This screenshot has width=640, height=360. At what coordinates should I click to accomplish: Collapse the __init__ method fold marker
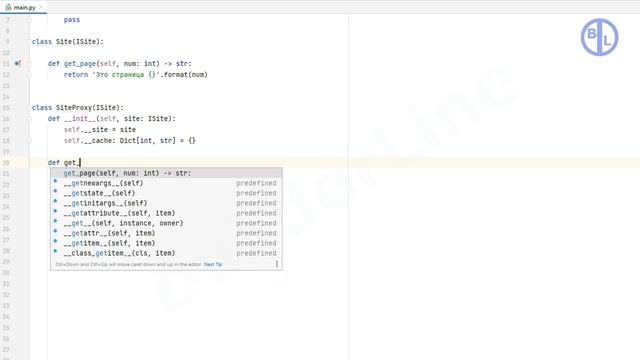[29, 119]
